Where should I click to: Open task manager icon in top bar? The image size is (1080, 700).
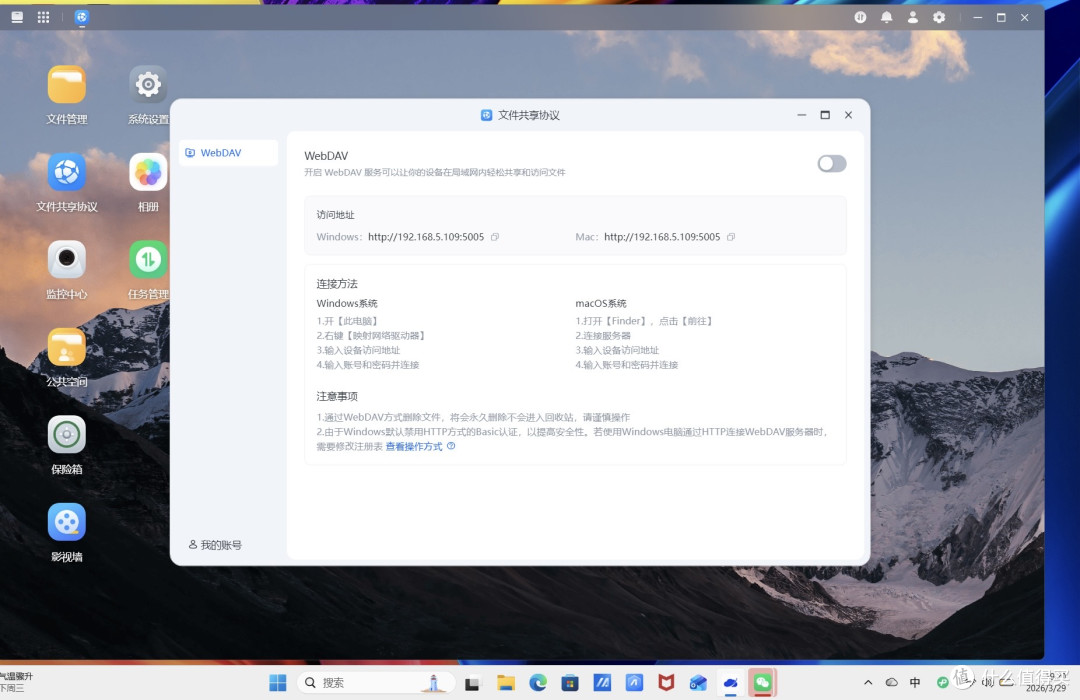pos(860,17)
